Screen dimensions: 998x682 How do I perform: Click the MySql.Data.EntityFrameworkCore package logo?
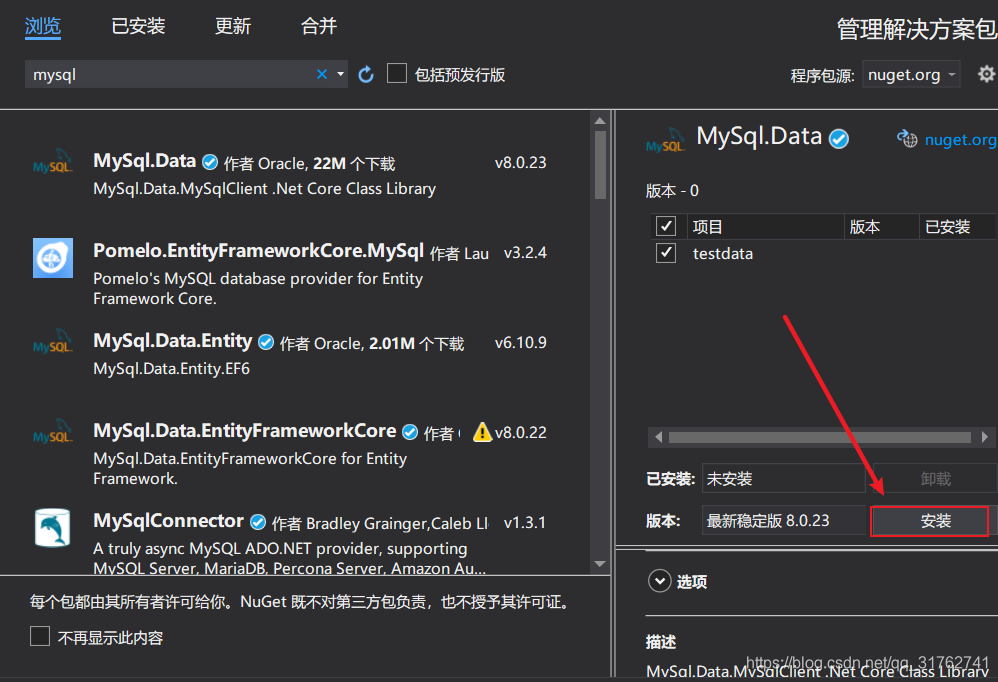(53, 432)
